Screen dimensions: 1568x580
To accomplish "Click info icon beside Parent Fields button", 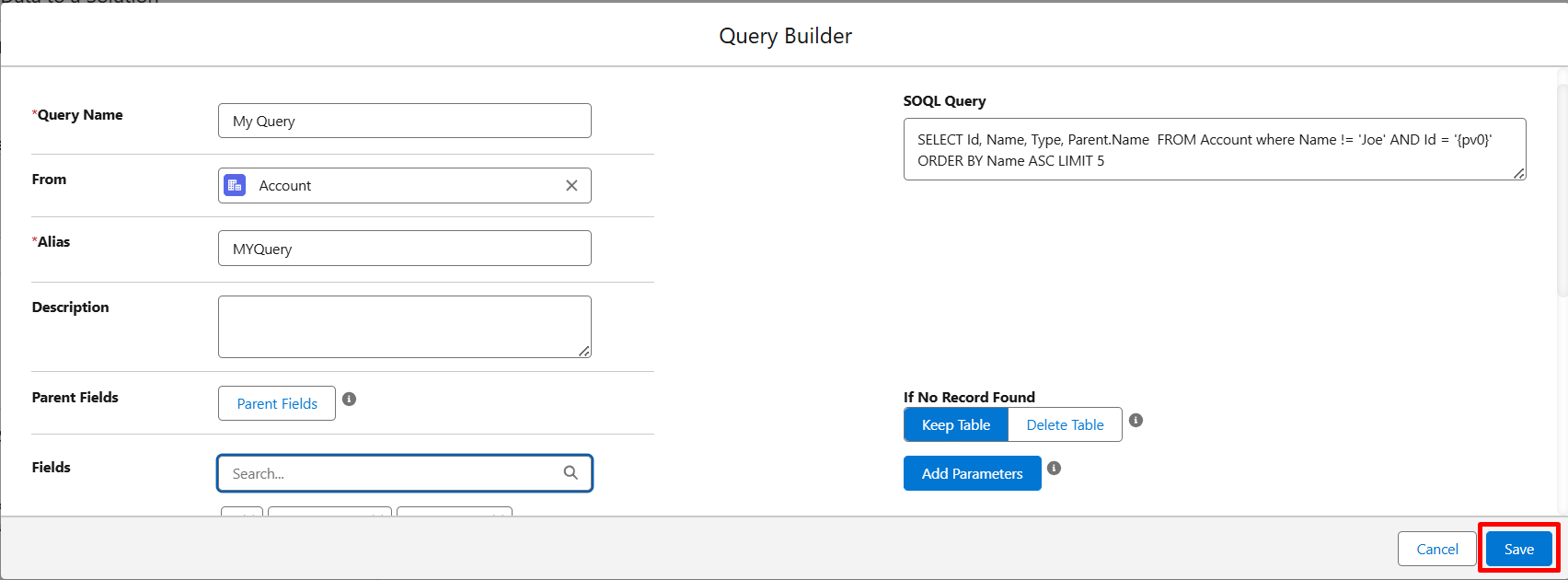I will coord(350,399).
